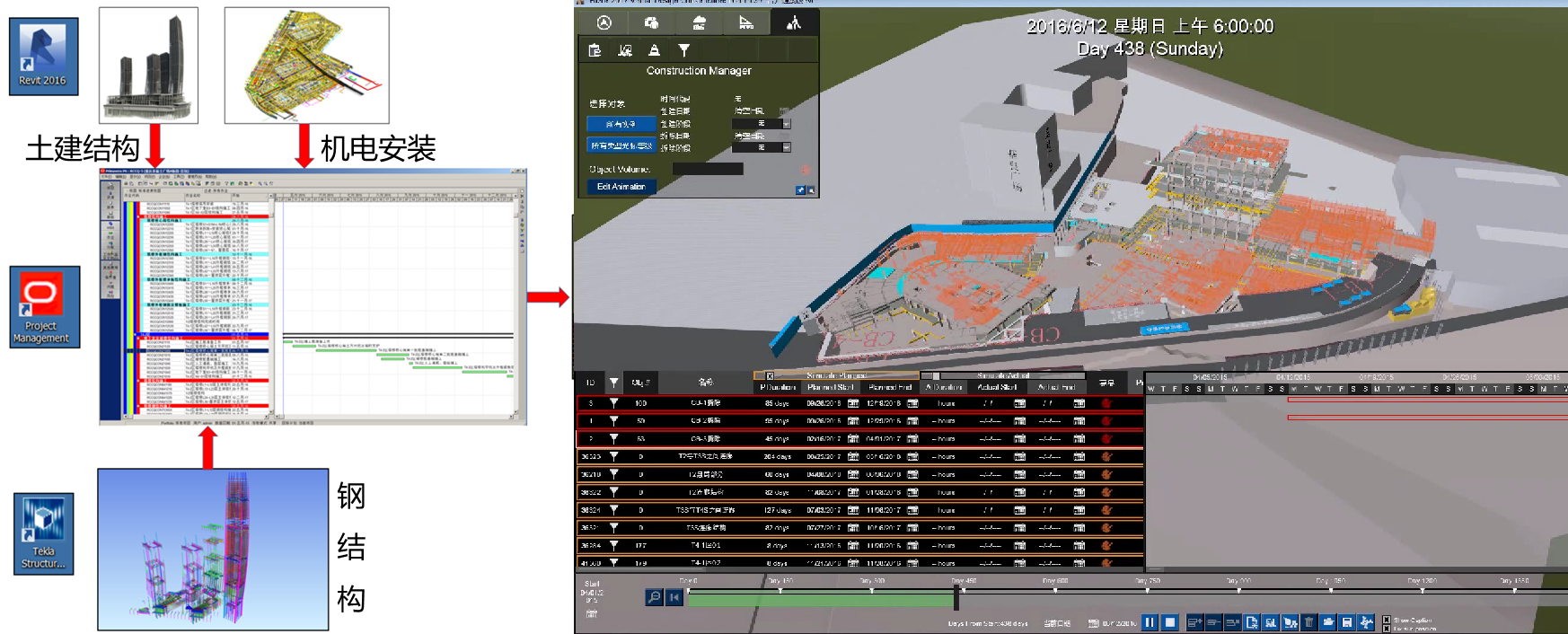Viewport: 1568px width, 634px height.
Task: Click the traffic cone icon in toolbar
Action: tap(654, 50)
